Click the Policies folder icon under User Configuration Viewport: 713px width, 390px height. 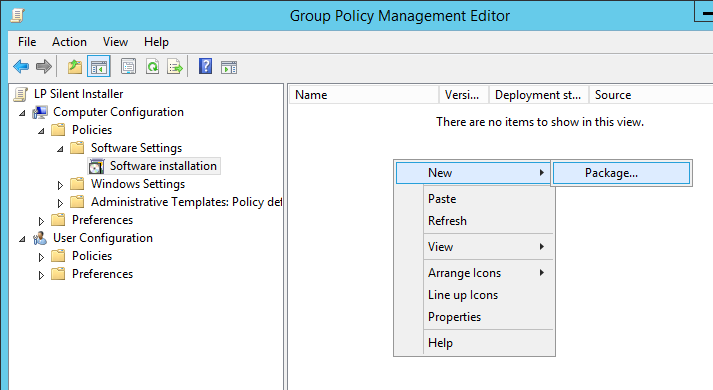pyautogui.click(x=58, y=256)
